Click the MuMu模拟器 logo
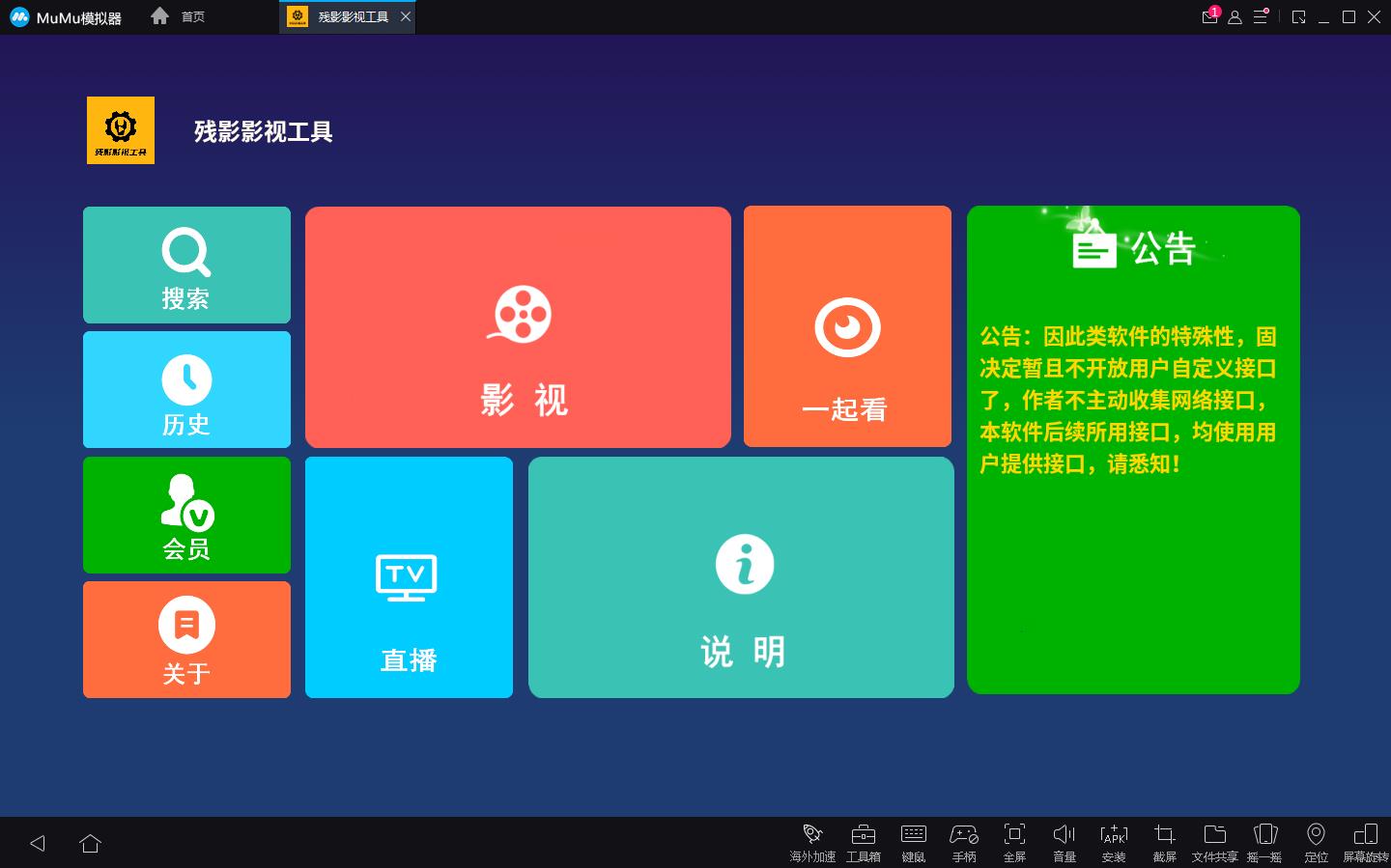 (x=66, y=17)
